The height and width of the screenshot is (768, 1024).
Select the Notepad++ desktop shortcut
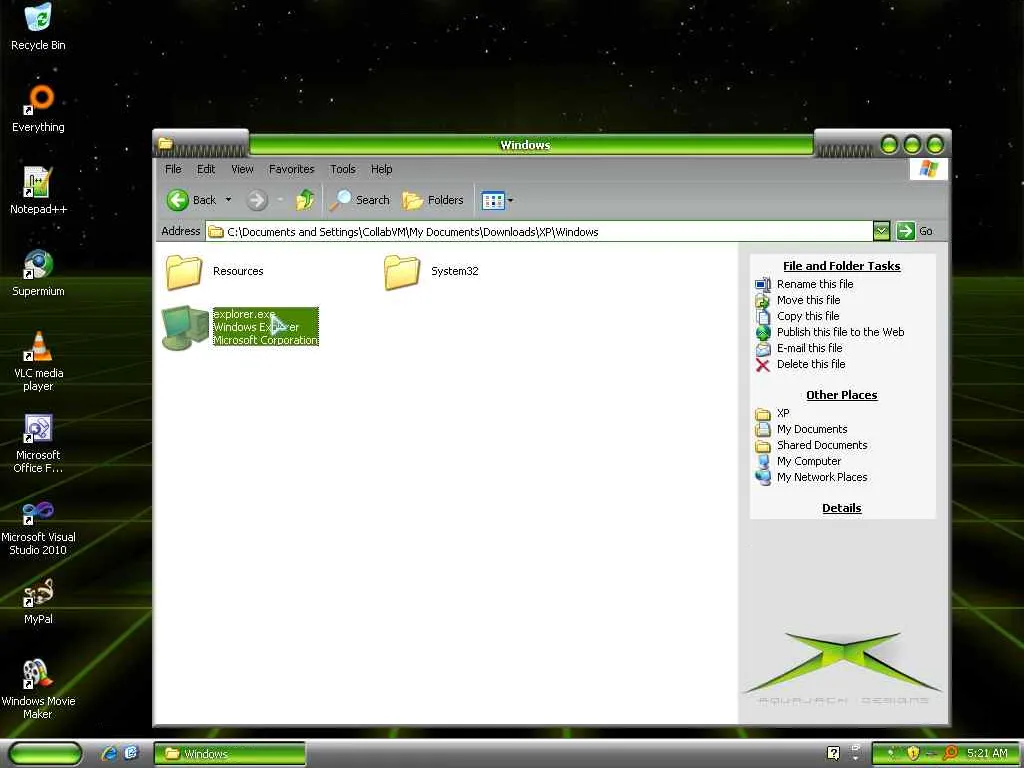pyautogui.click(x=38, y=191)
